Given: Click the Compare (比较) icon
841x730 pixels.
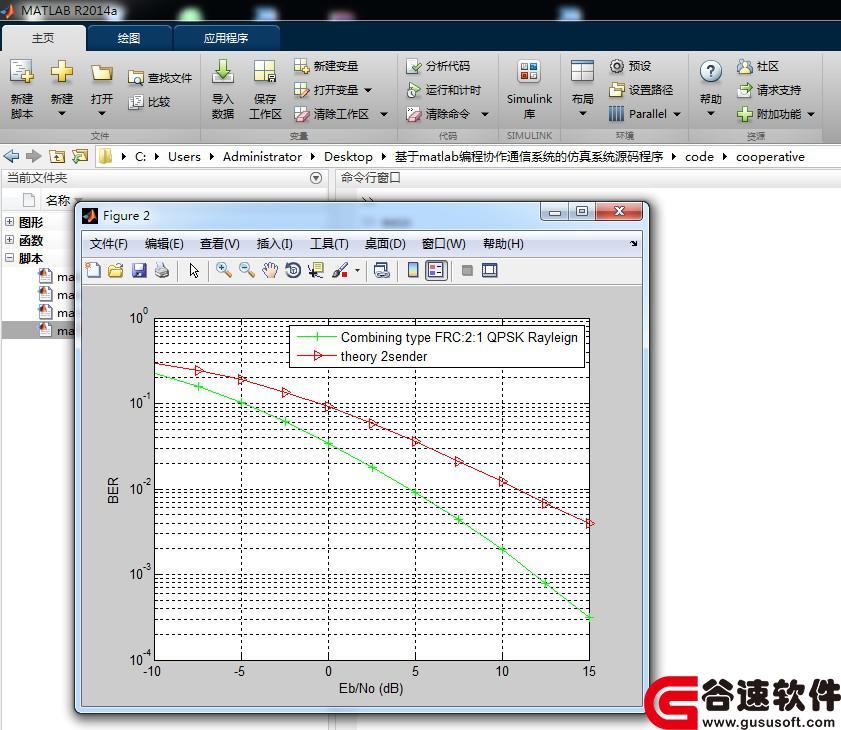Looking at the screenshot, I should (136, 101).
